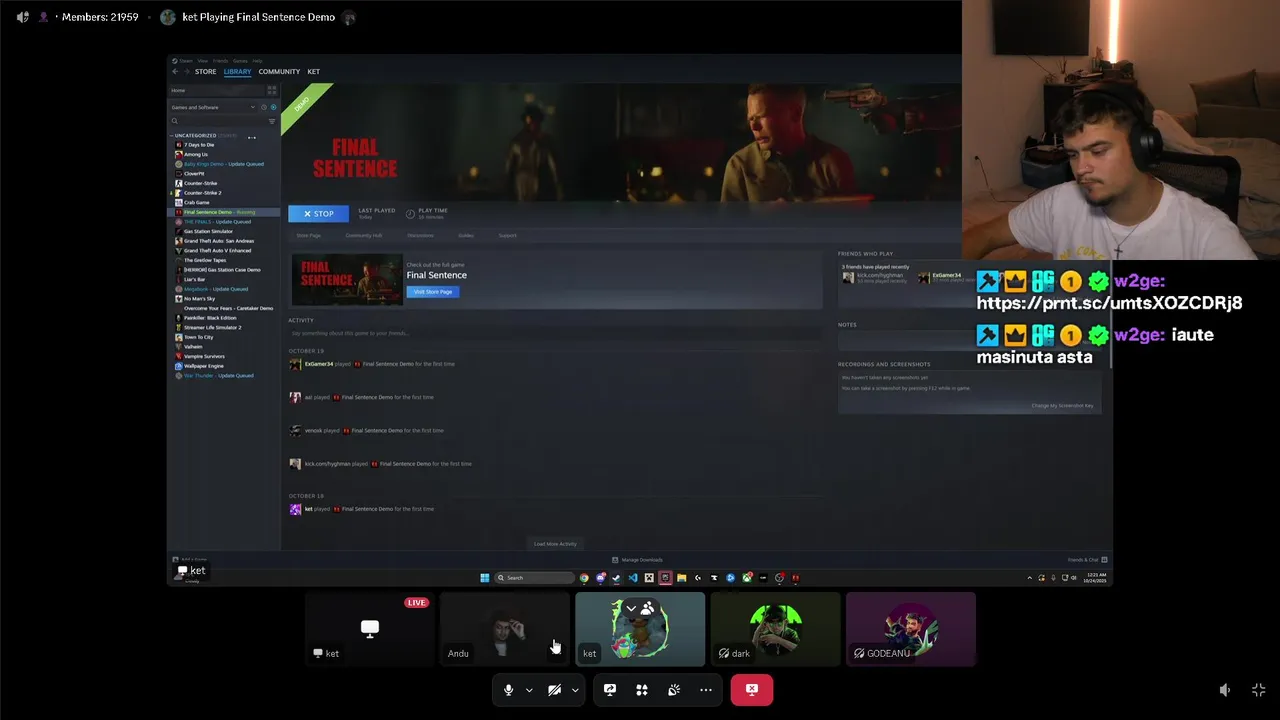Open the STORE tab in Steam
Screen dimensions: 1280x720
[205, 72]
